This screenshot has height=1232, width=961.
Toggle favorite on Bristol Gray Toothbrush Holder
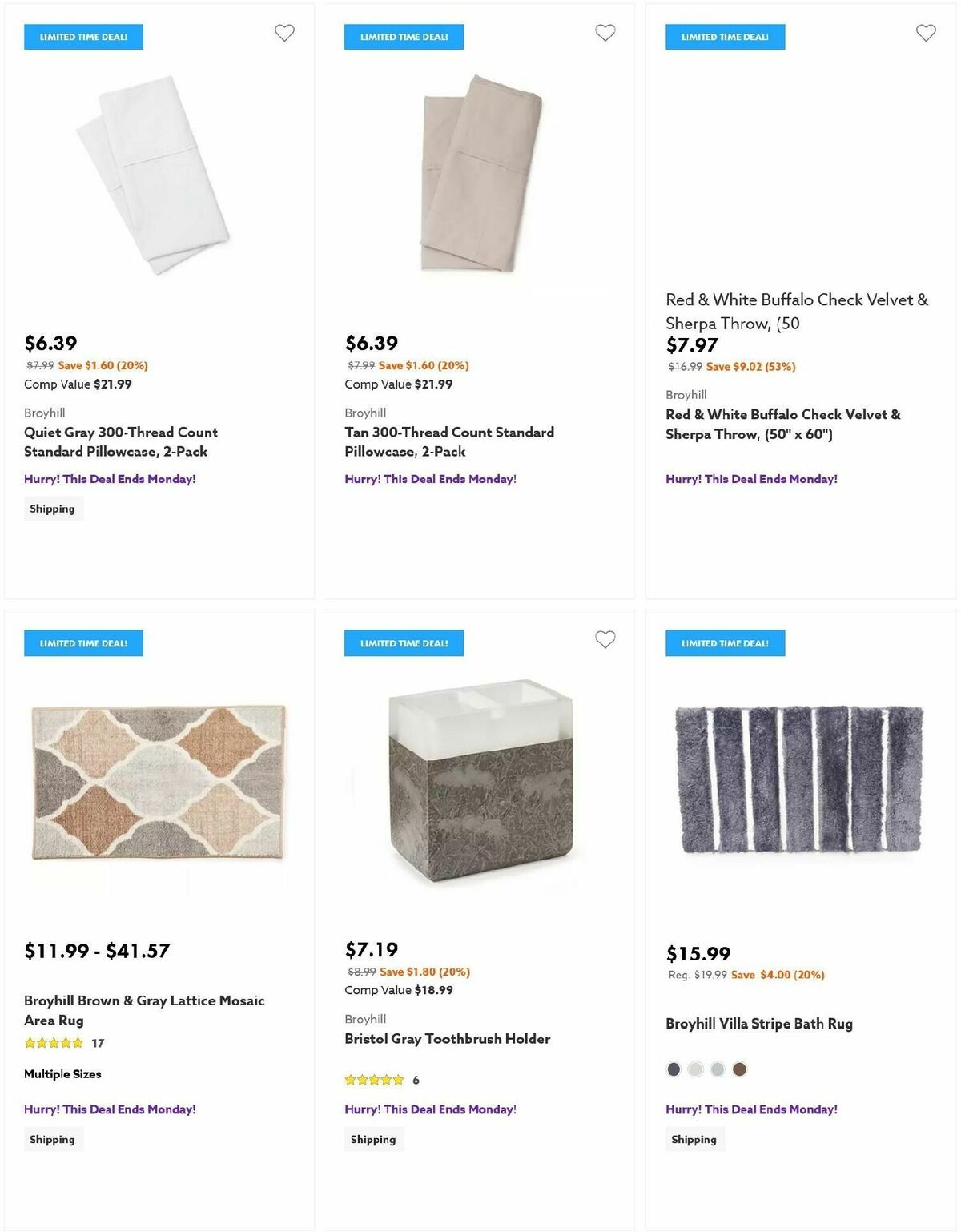[x=605, y=640]
